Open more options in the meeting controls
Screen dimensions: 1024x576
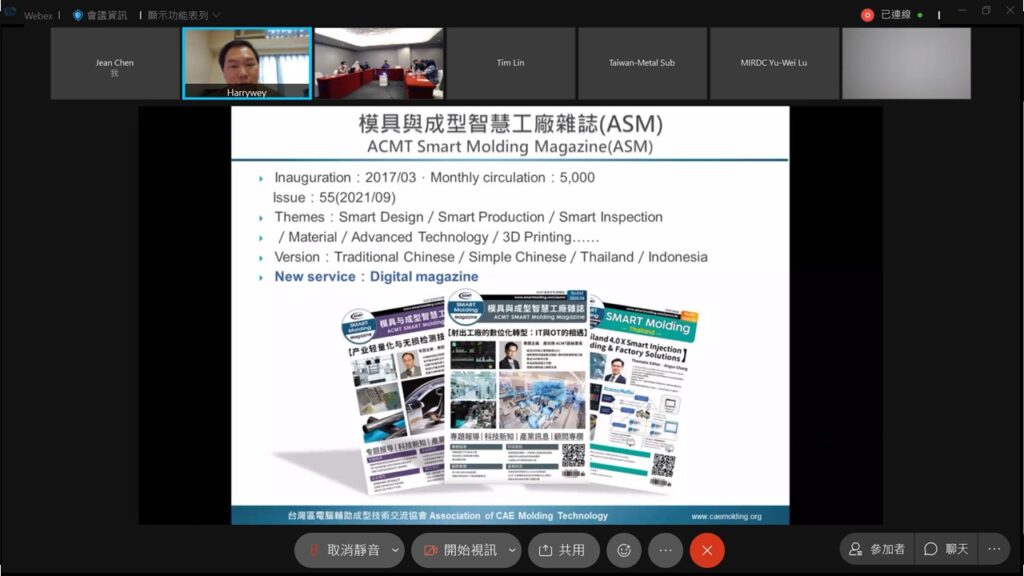pos(665,550)
